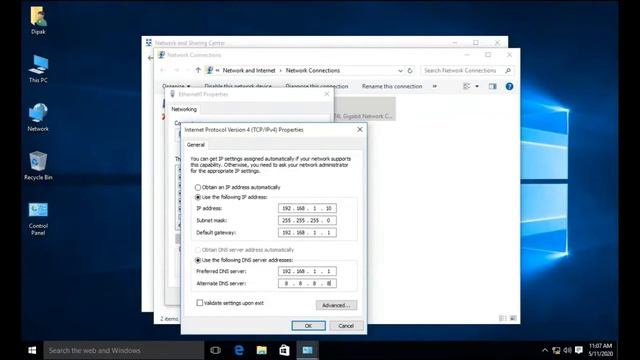Switch to details view in status bar
The height and width of the screenshot is (360, 640).
pyautogui.click(x=503, y=318)
